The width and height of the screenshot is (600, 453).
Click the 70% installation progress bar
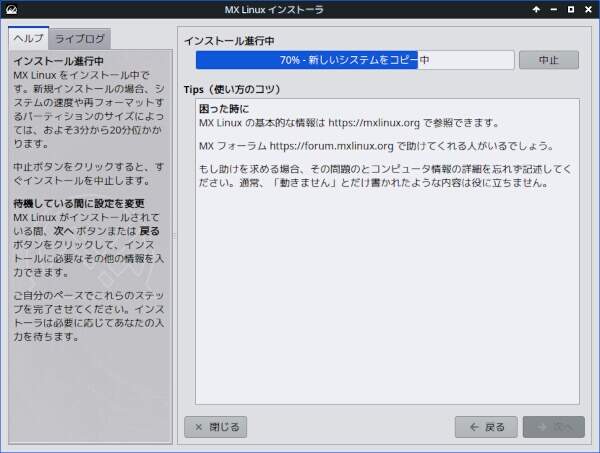click(x=355, y=60)
